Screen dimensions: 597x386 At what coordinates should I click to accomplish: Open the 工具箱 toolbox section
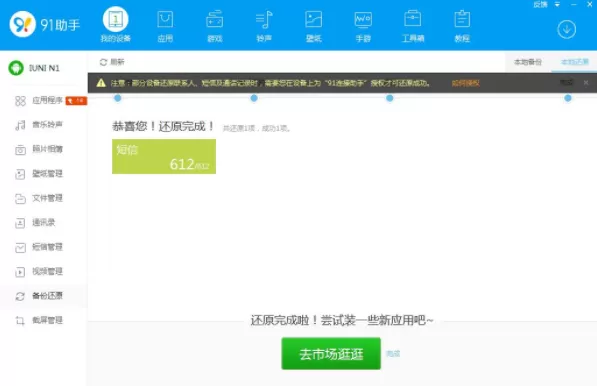[413, 26]
